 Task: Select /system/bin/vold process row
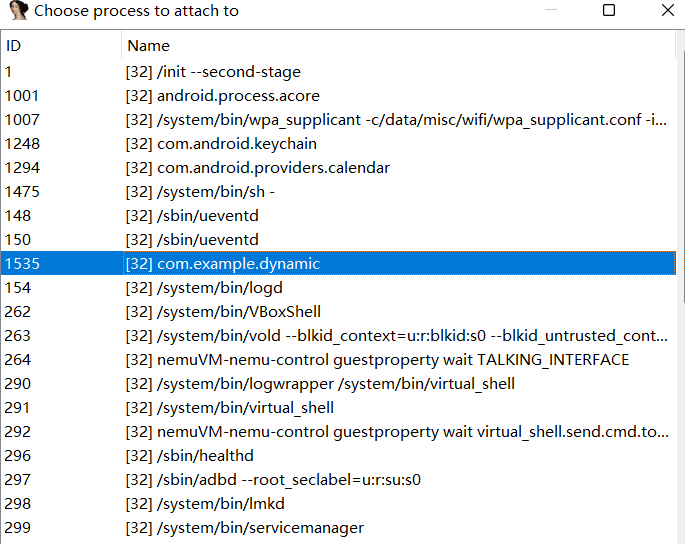point(338,336)
